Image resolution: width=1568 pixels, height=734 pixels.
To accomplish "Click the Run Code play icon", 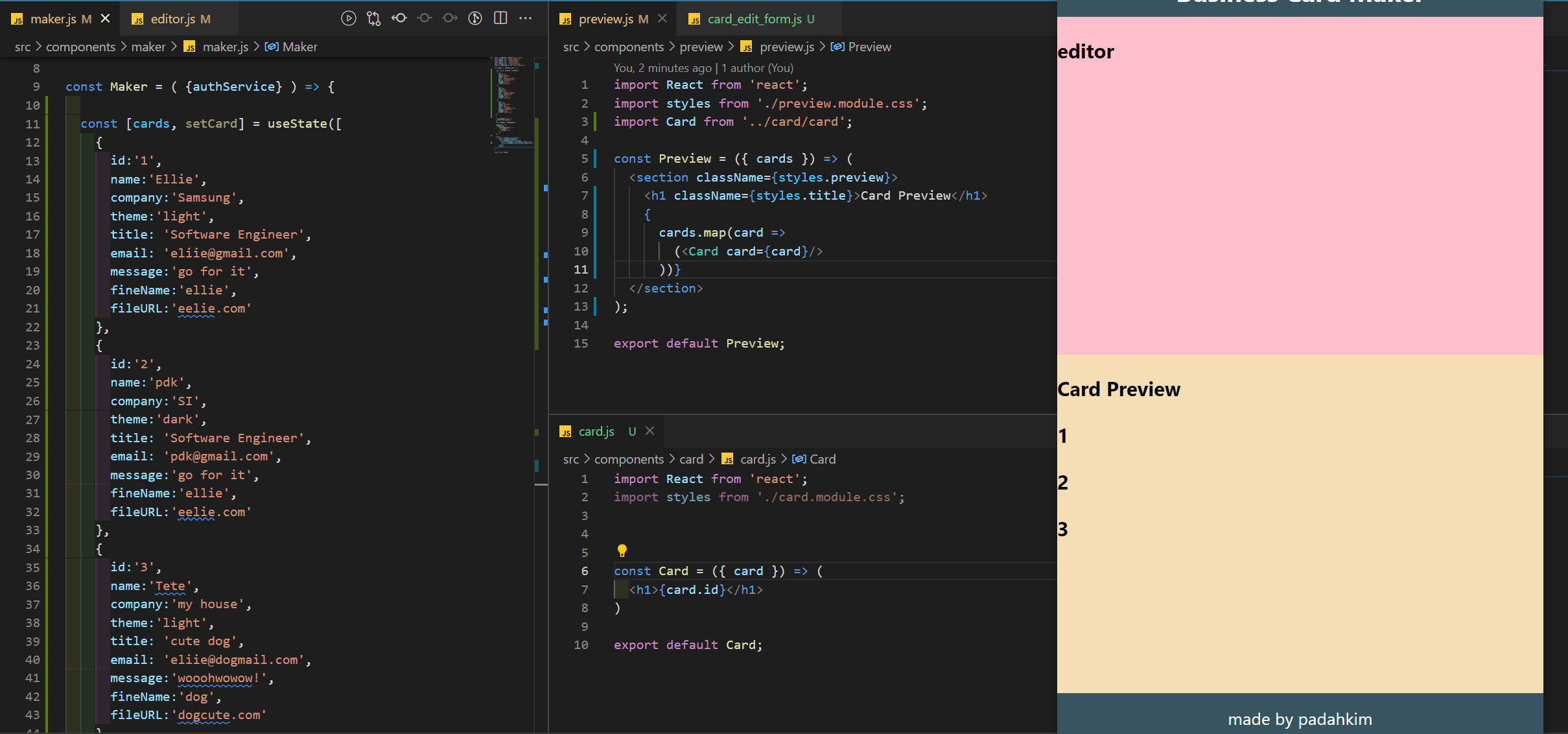I will click(x=348, y=18).
